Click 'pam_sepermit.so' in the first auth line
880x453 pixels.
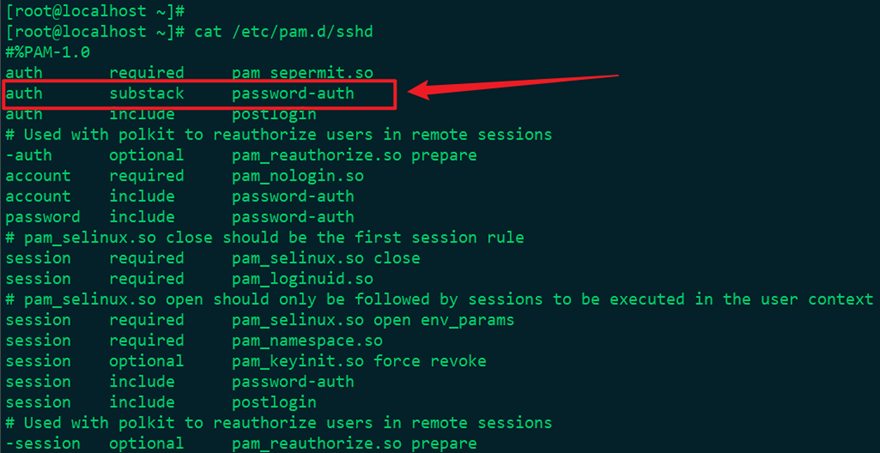pyautogui.click(x=302, y=73)
